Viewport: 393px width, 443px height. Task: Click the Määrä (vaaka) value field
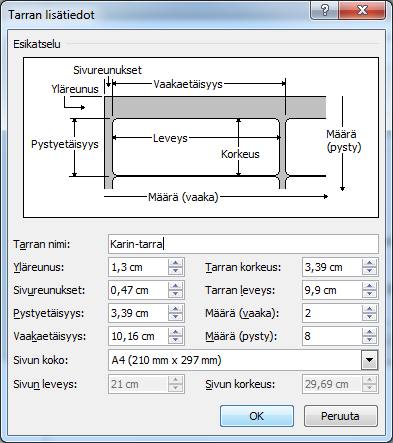332,313
